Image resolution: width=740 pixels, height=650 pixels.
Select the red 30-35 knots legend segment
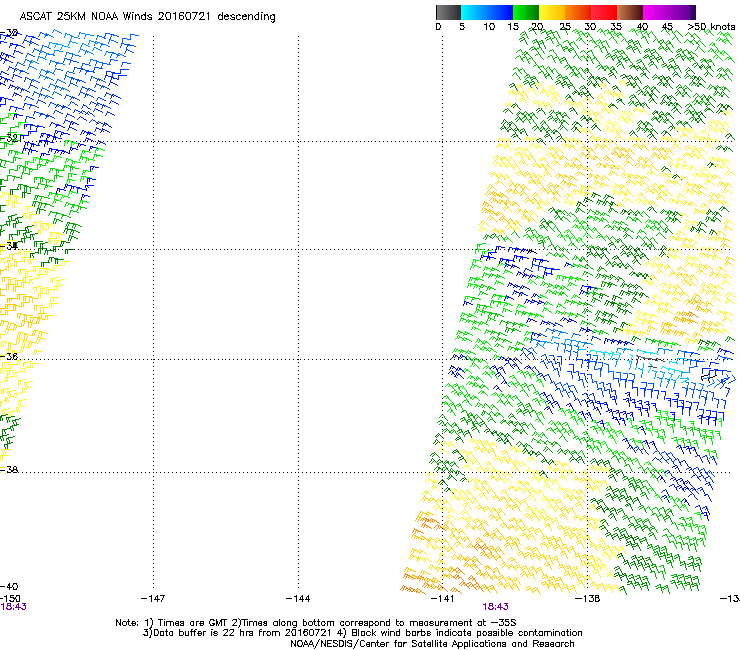click(x=604, y=12)
